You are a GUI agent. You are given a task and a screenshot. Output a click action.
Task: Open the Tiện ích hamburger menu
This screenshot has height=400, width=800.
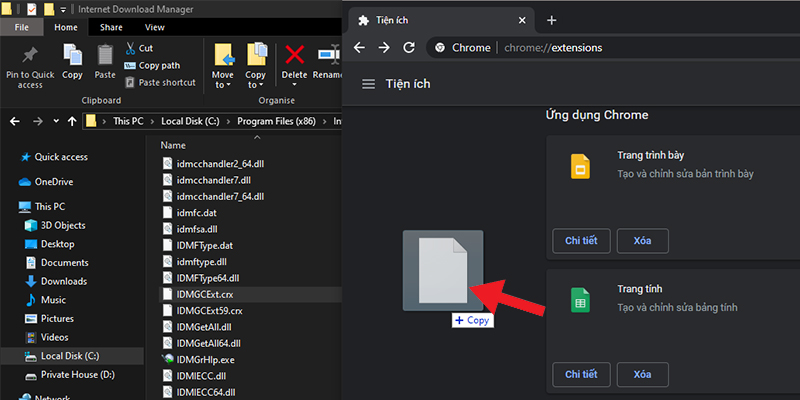tap(368, 84)
